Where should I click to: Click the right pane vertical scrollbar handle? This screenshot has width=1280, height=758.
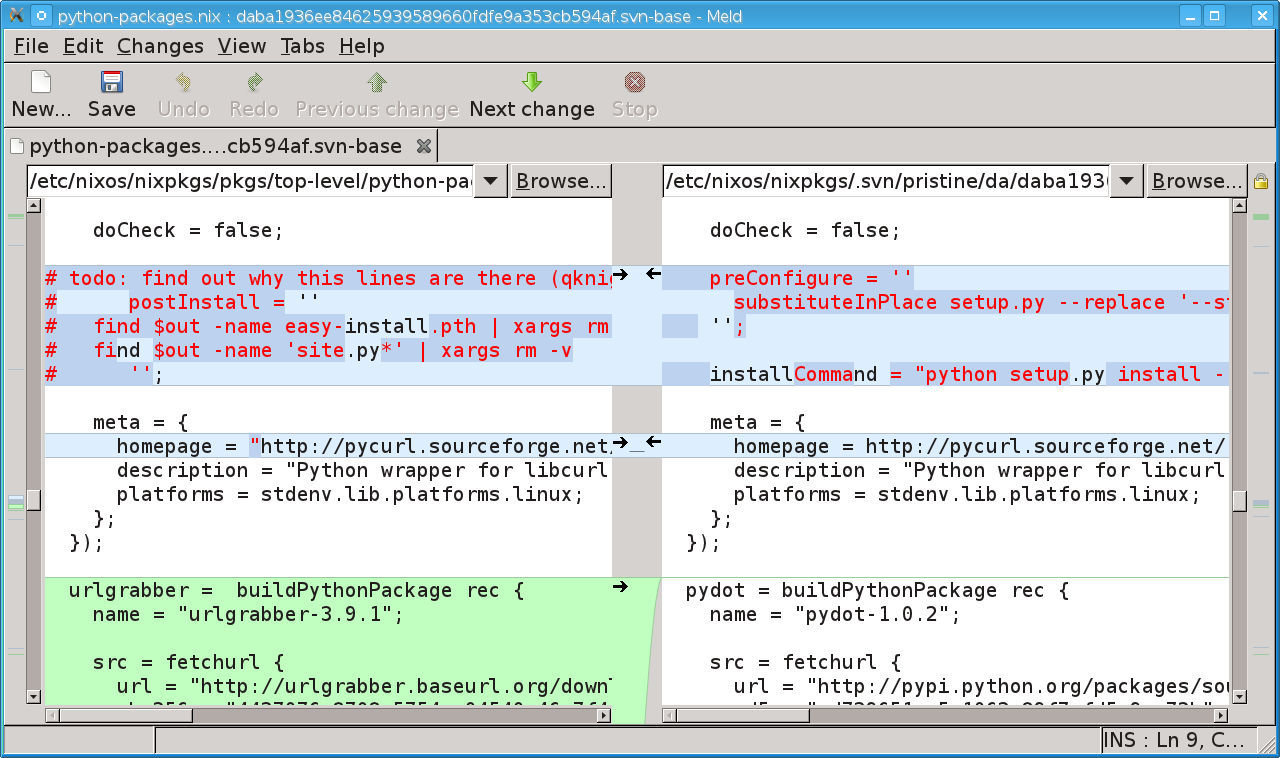point(1240,500)
